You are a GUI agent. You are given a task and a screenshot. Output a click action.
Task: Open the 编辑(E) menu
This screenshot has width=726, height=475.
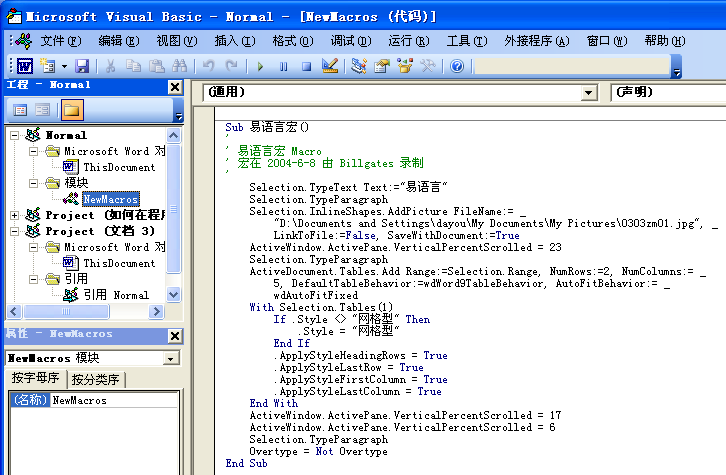coord(119,41)
